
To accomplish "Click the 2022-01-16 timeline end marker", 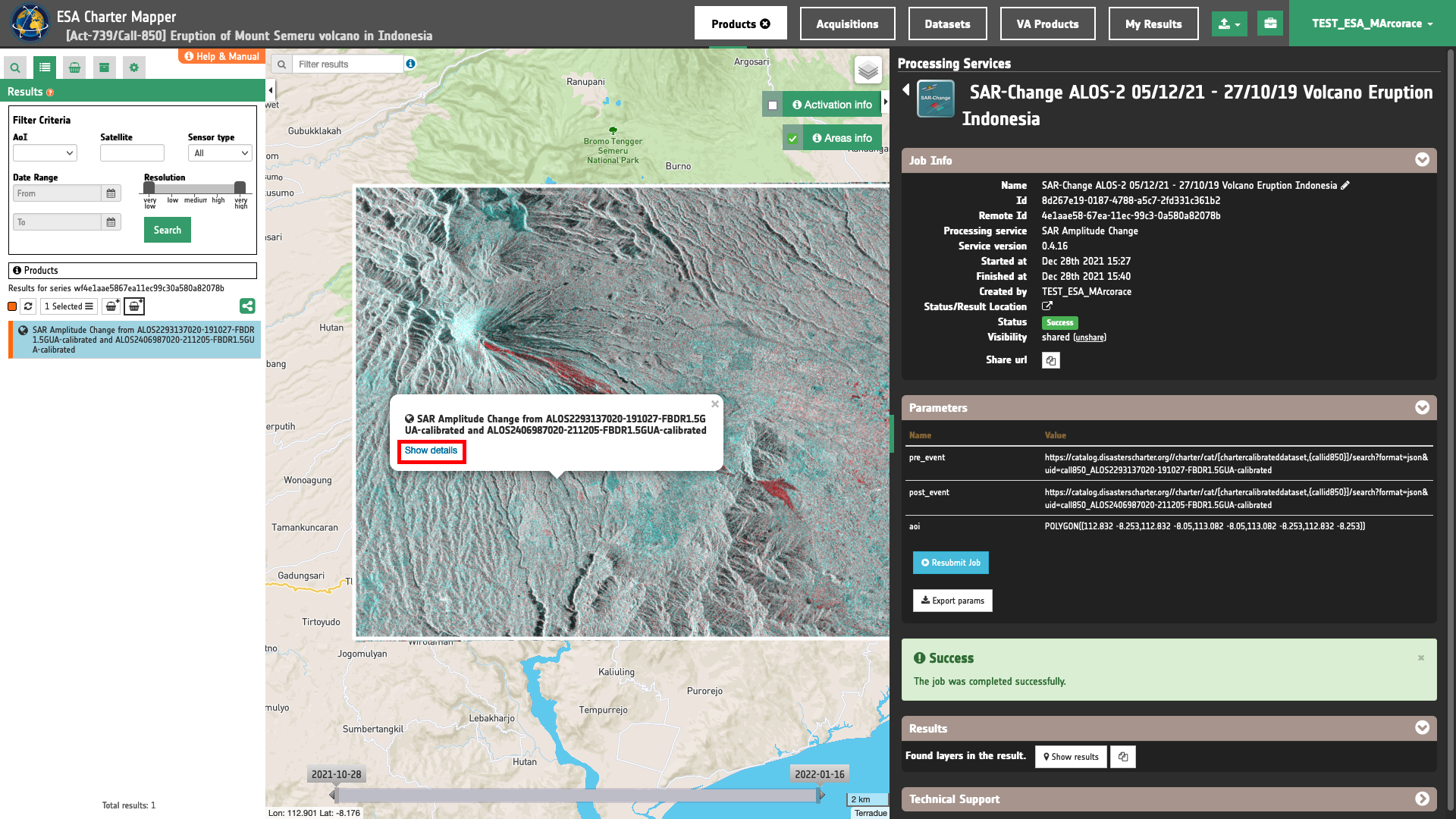I will 819,774.
